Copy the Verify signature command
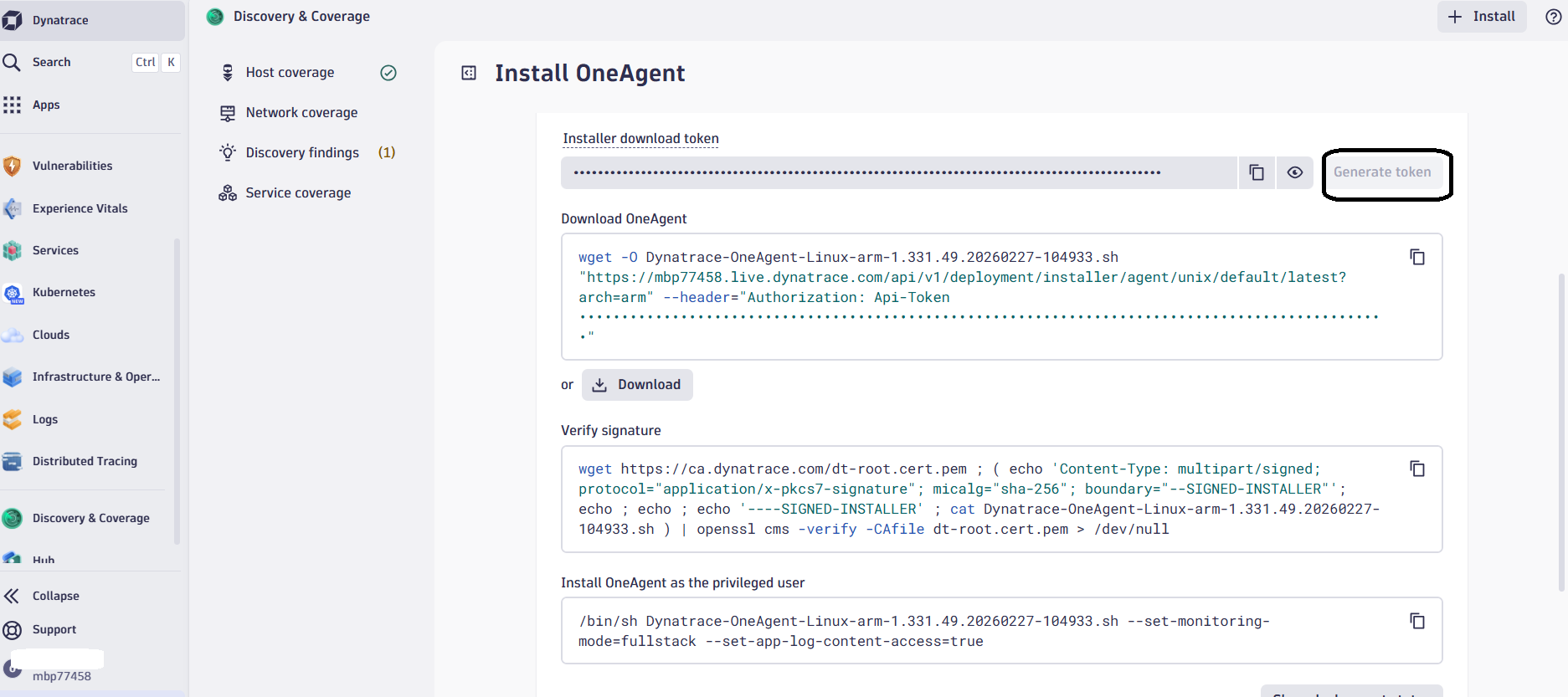Screen dimensions: 1568x697 click(1417, 469)
